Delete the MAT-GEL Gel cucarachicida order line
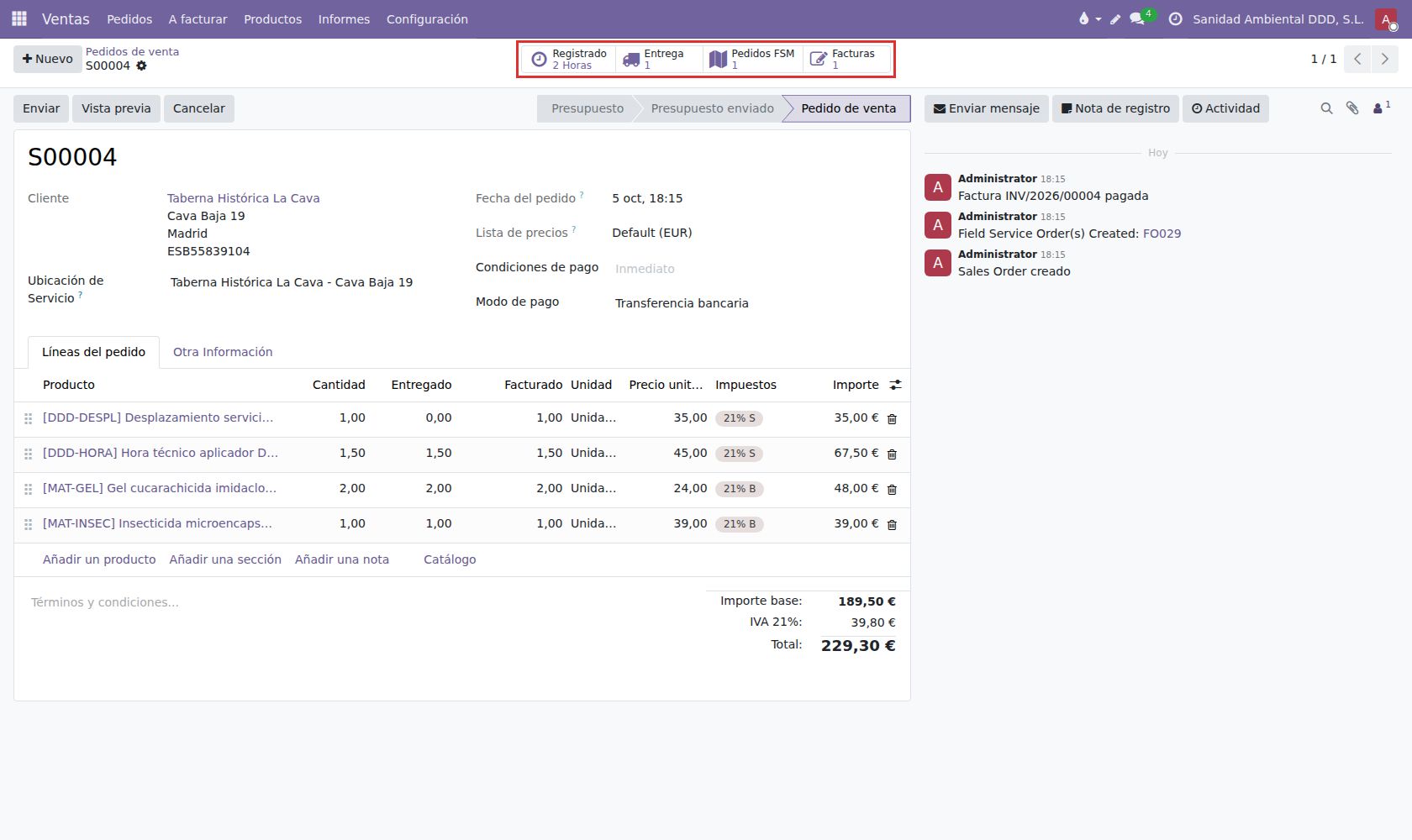1412x840 pixels. [x=892, y=489]
